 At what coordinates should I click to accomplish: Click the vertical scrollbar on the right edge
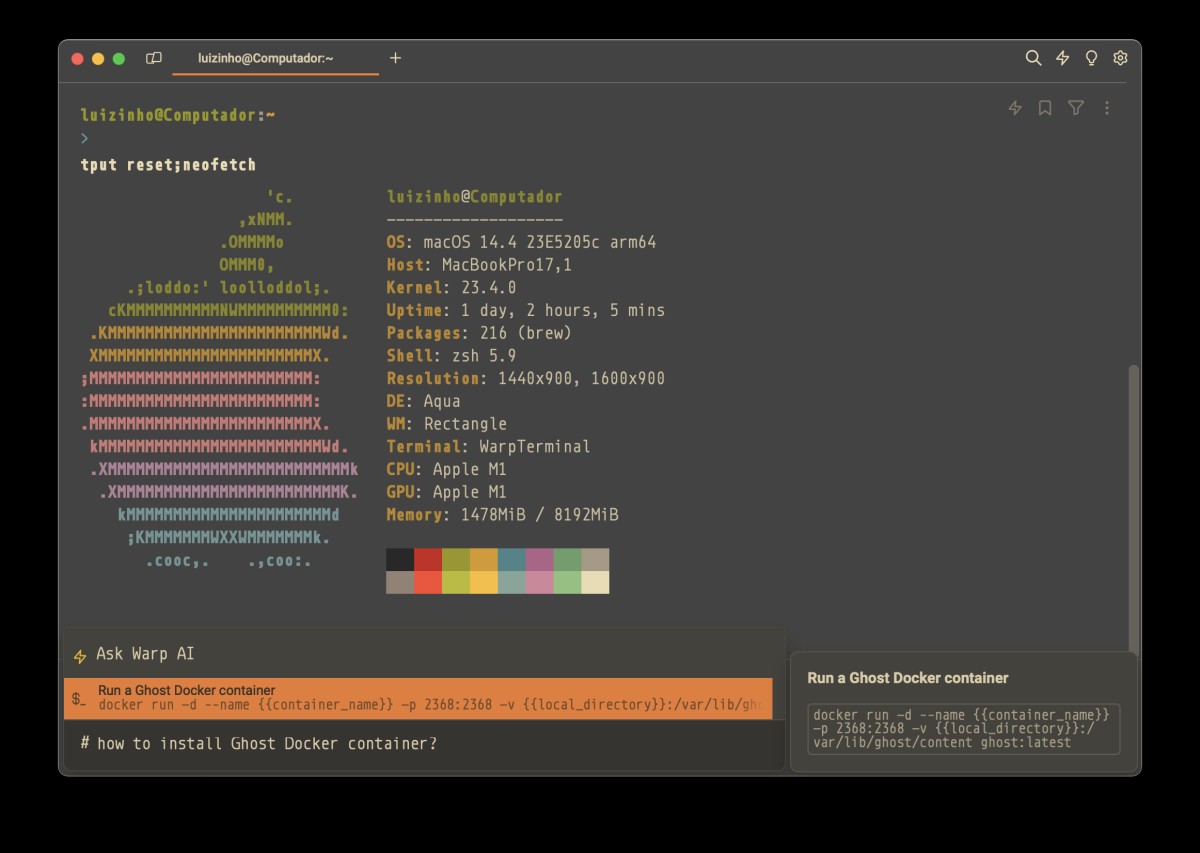point(1133,500)
